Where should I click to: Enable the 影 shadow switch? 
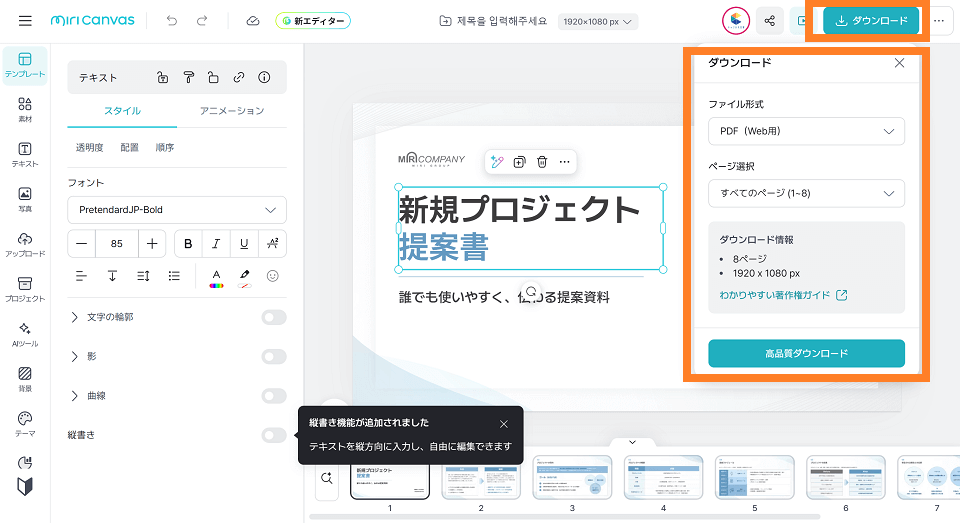point(273,356)
